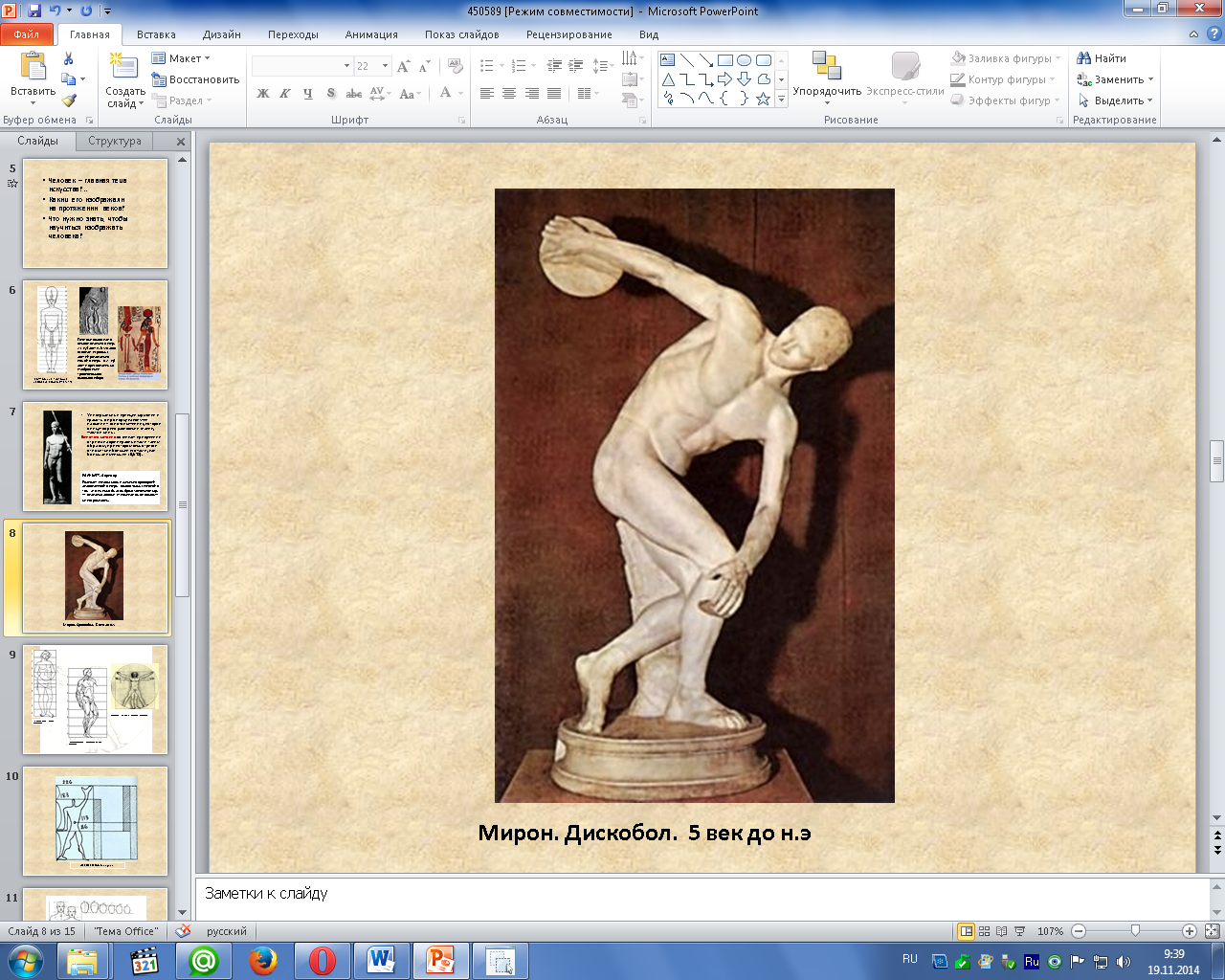Click the zoom slider handle

1135,931
